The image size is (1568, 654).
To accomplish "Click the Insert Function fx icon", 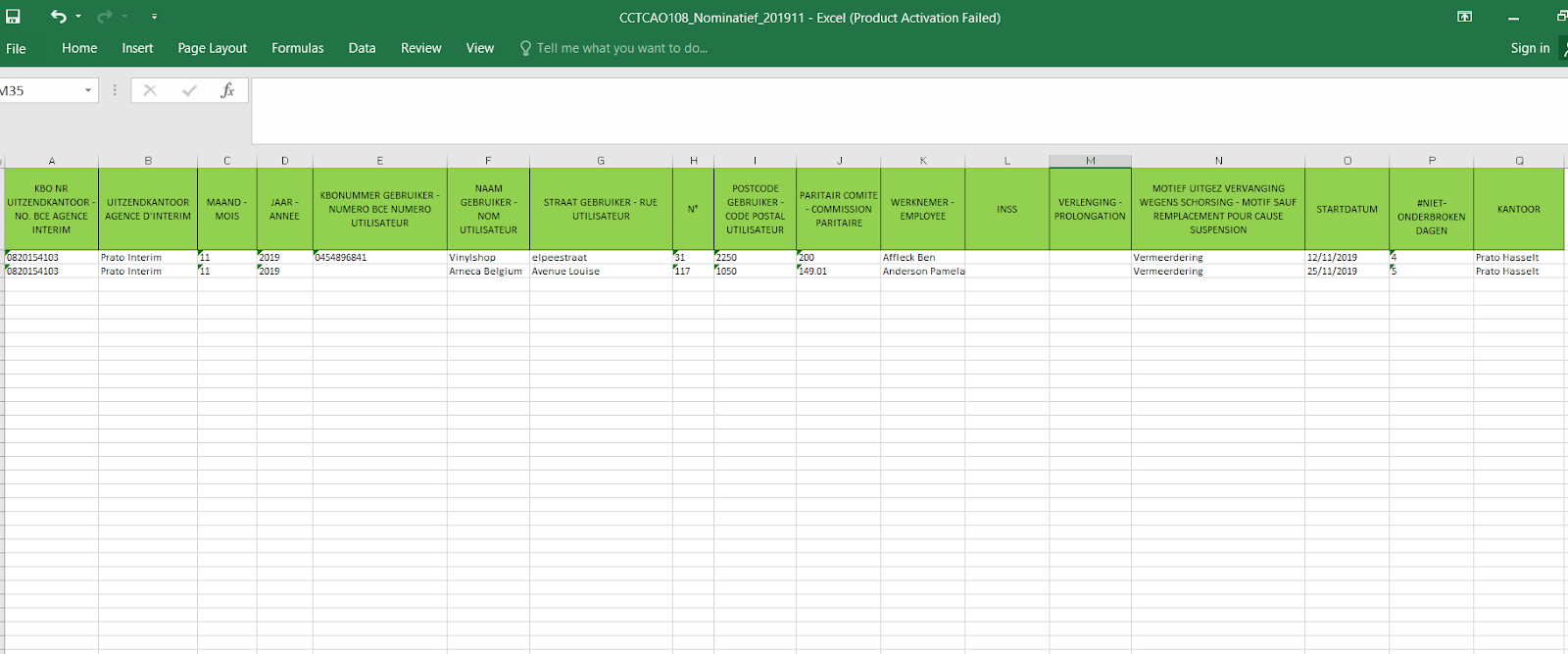I will 227,90.
